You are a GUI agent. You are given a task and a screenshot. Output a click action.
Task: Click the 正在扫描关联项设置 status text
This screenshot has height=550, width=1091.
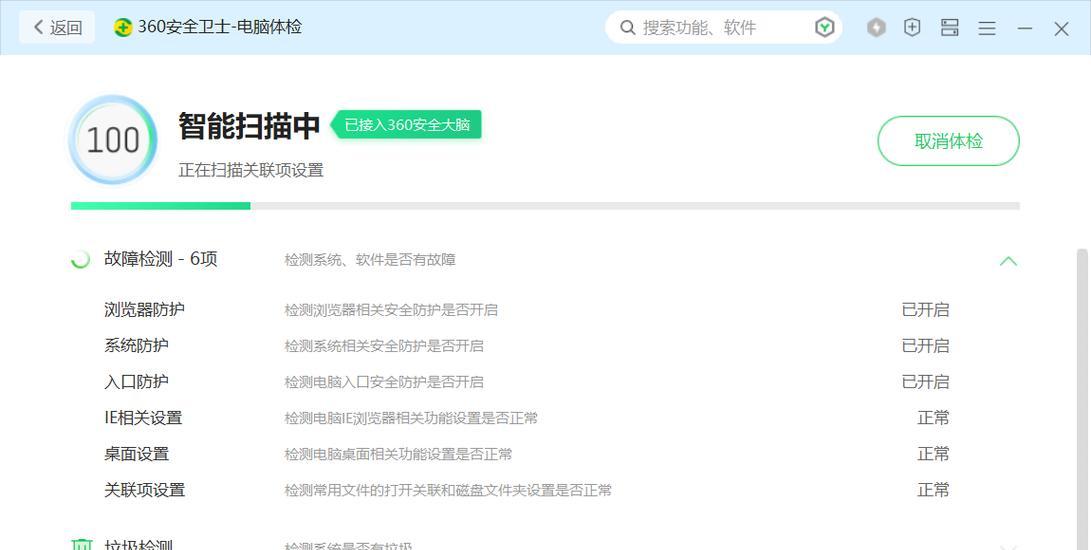(251, 170)
